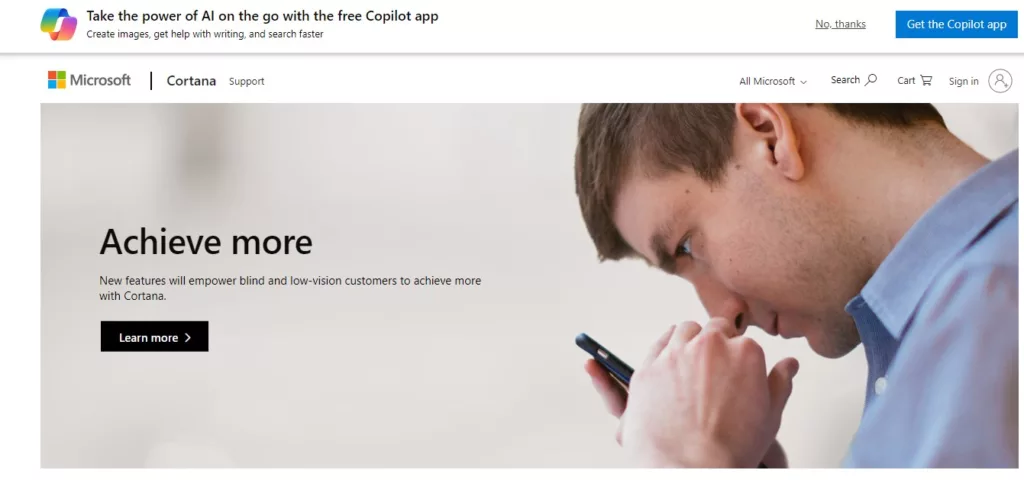Click the chevron on Learn more button
The image size is (1024, 499).
pos(188,337)
